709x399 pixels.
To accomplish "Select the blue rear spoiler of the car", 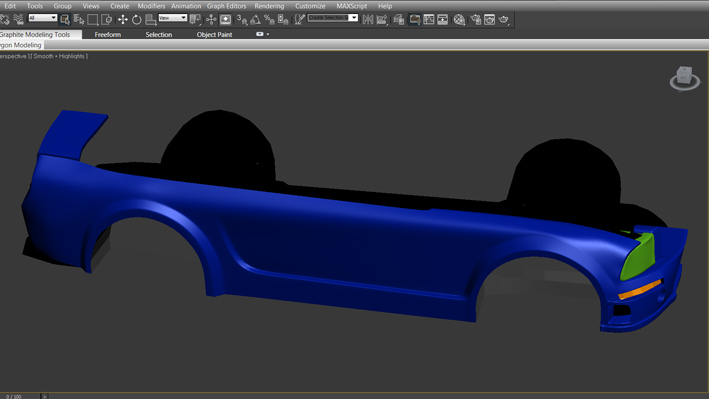I will click(x=72, y=134).
